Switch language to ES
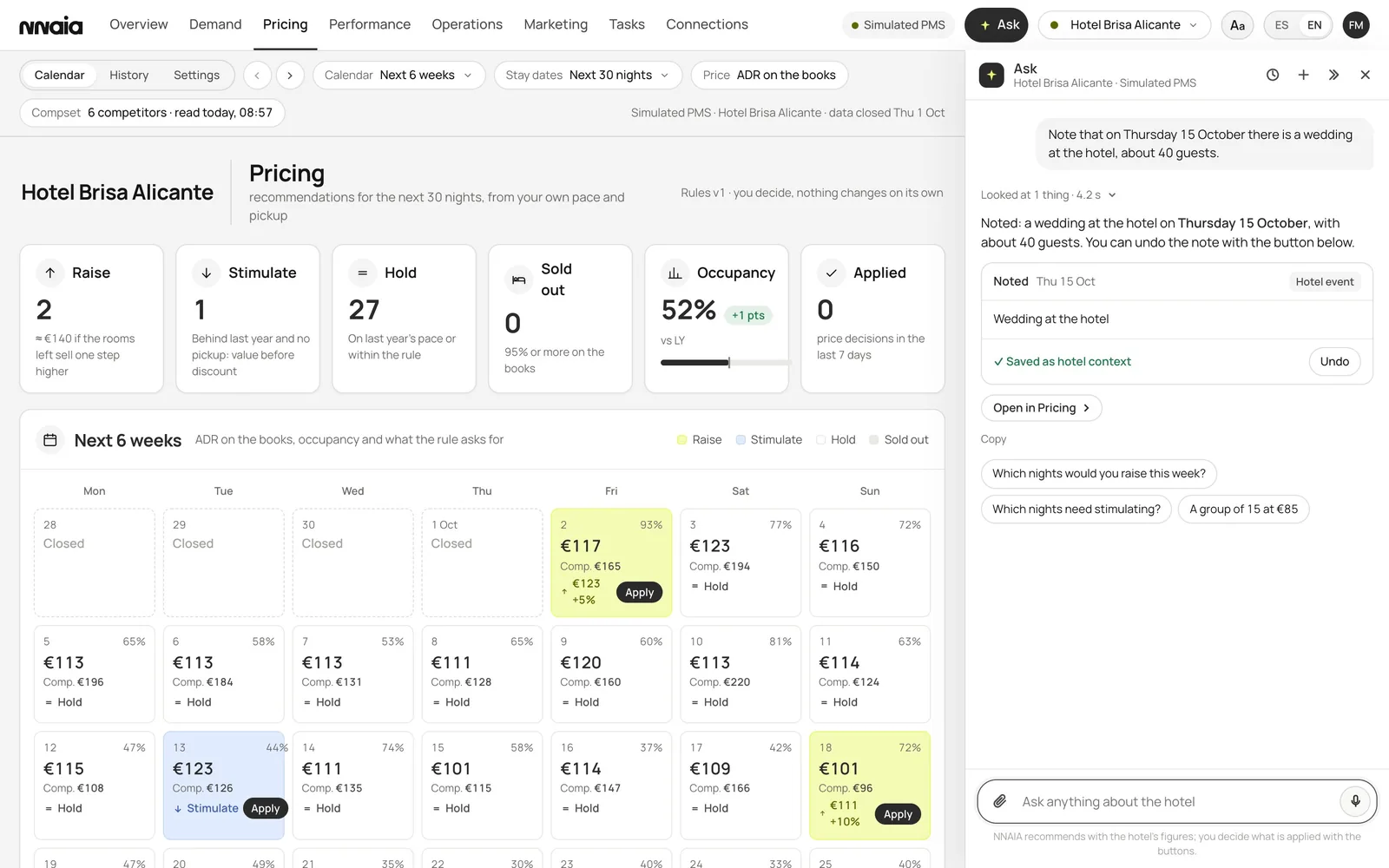This screenshot has width=1389, height=868. pyautogui.click(x=1281, y=25)
